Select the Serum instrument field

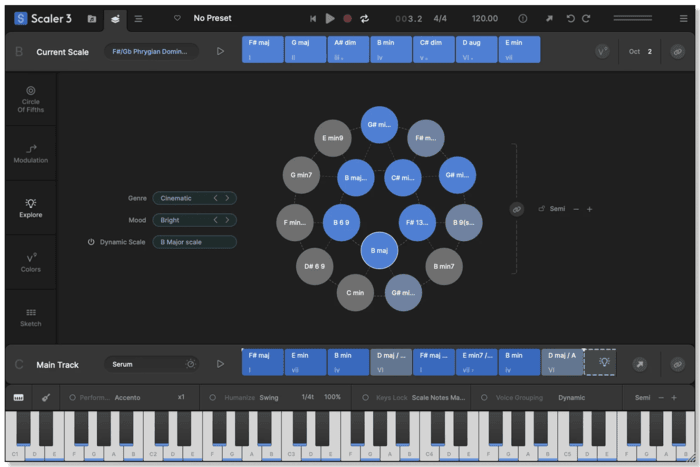click(x=150, y=364)
